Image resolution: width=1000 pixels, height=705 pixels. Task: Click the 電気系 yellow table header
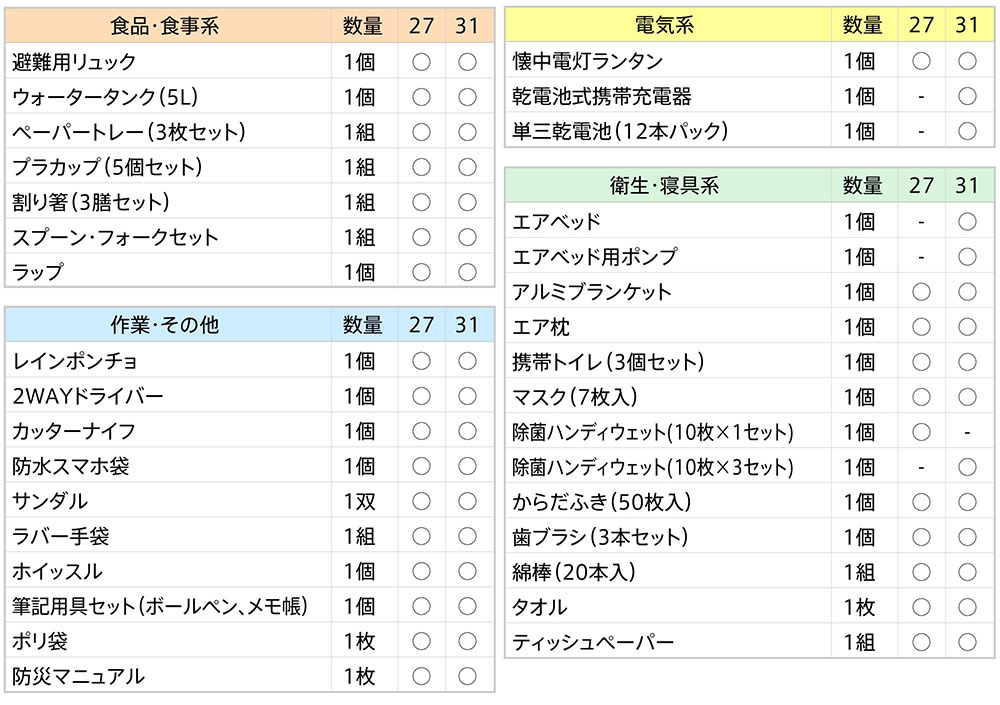(x=667, y=26)
